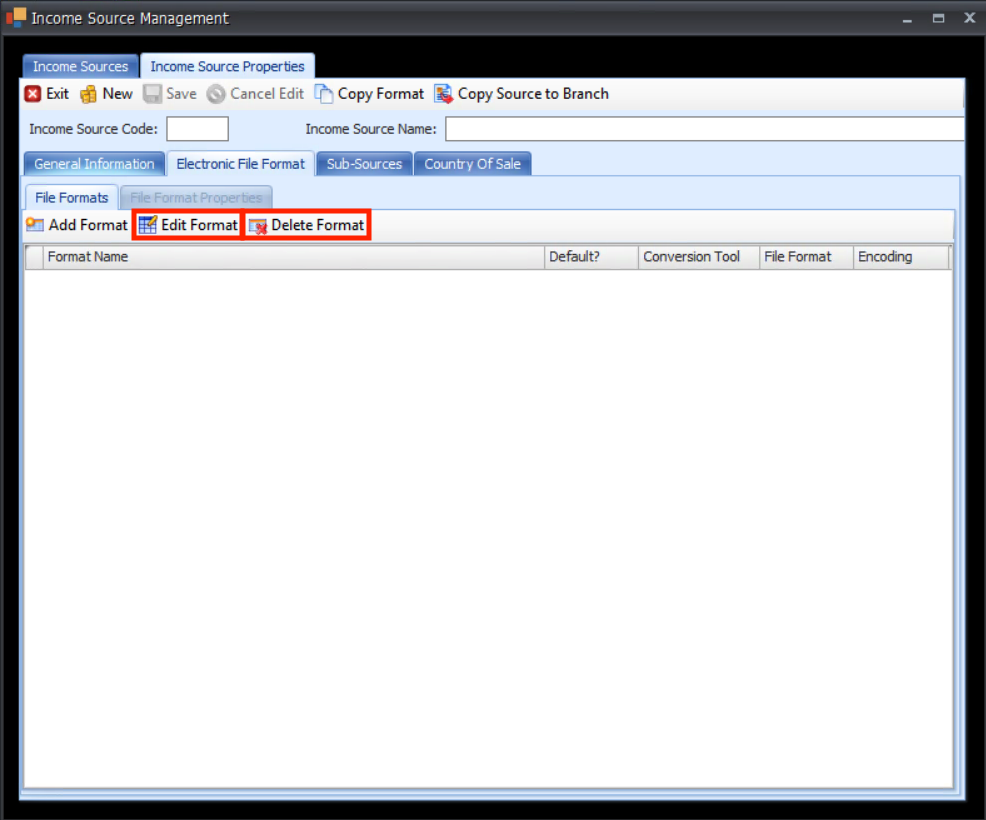Click into the Income Source Code field
The width and height of the screenshot is (986, 820).
(x=197, y=129)
